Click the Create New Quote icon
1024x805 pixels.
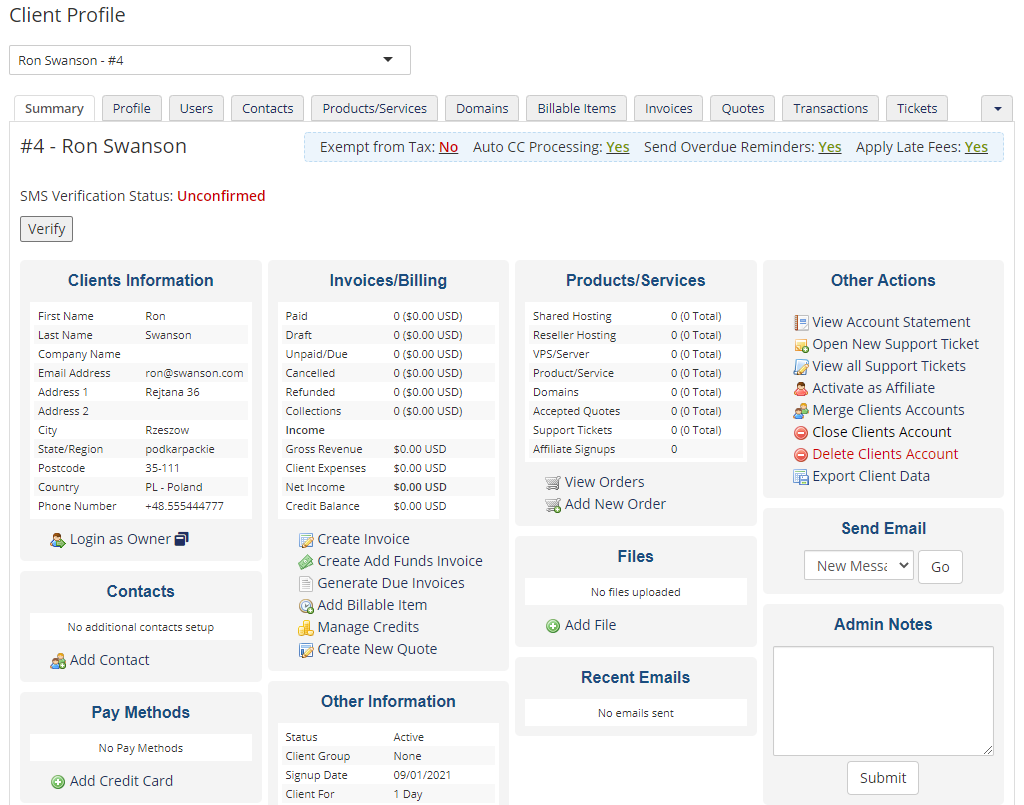click(x=306, y=650)
